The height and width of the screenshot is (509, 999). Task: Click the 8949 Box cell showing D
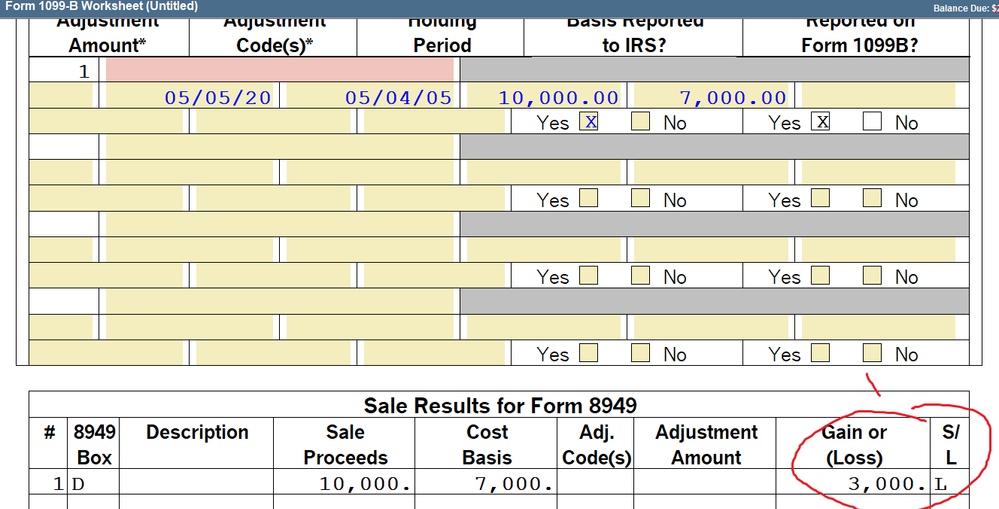tap(92, 484)
